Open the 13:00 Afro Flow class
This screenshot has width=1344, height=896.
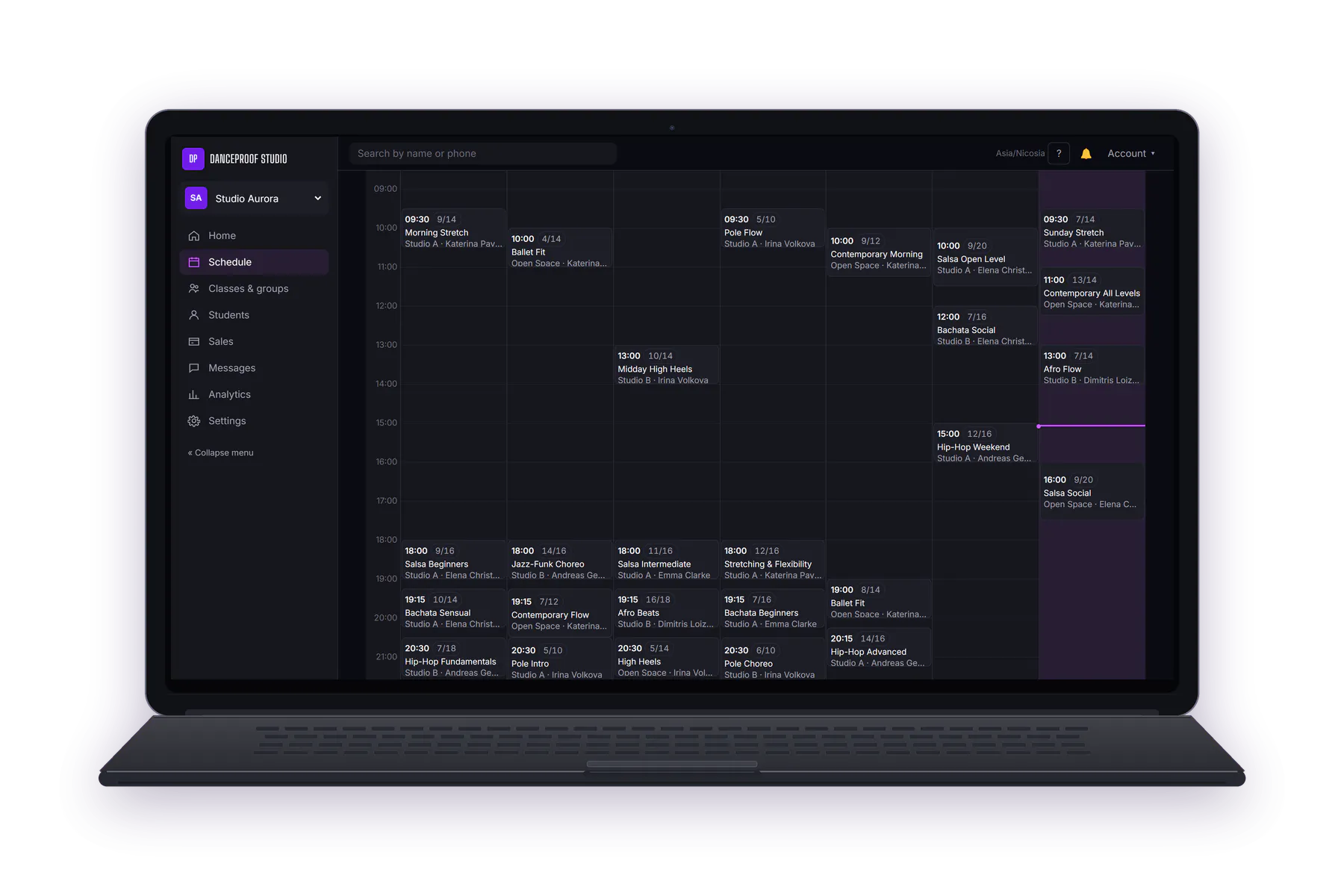point(1092,366)
